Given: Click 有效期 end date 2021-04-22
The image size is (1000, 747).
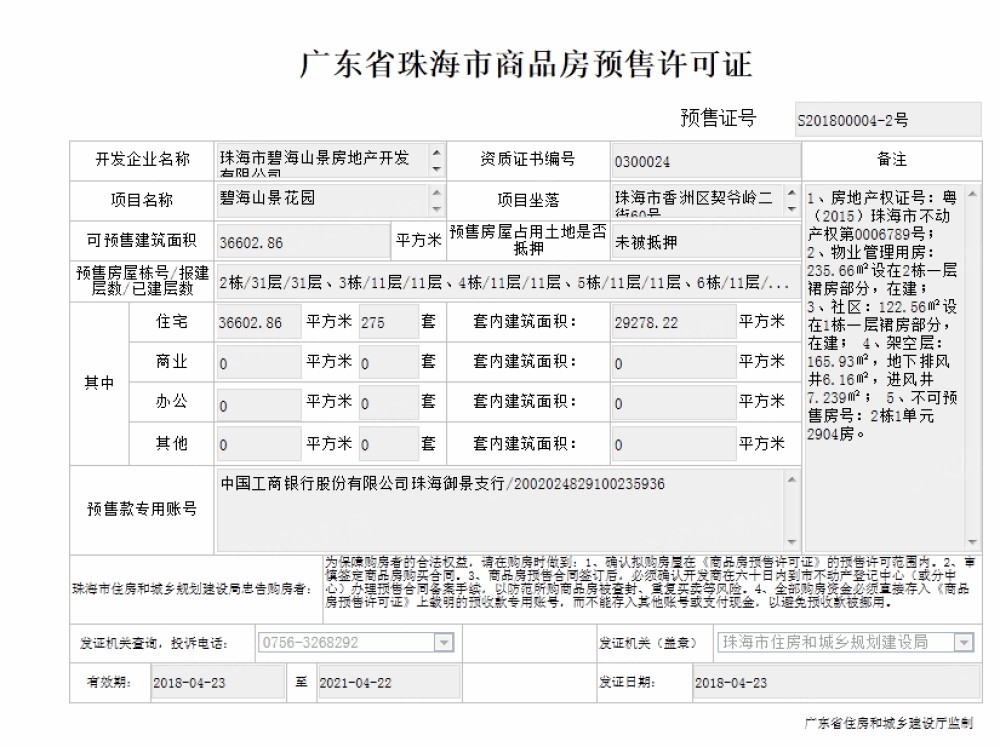Looking at the screenshot, I should point(388,683).
